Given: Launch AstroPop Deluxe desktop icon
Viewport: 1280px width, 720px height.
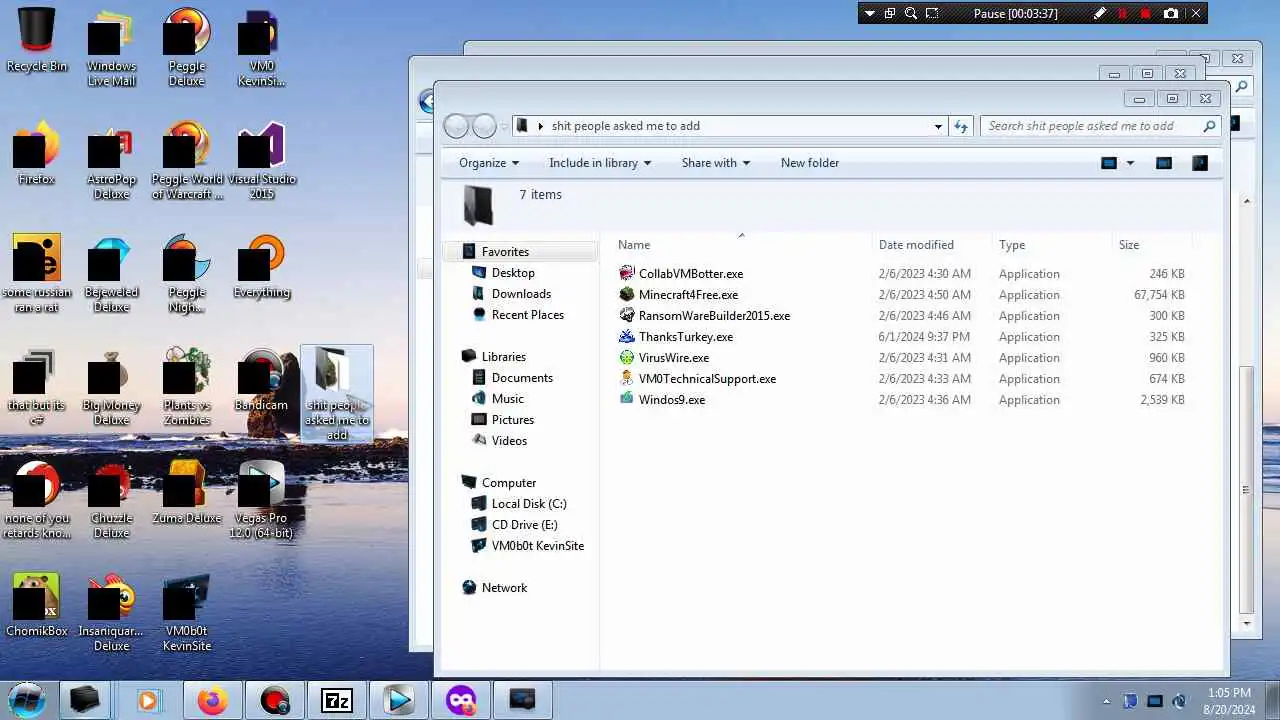Looking at the screenshot, I should point(111,160).
